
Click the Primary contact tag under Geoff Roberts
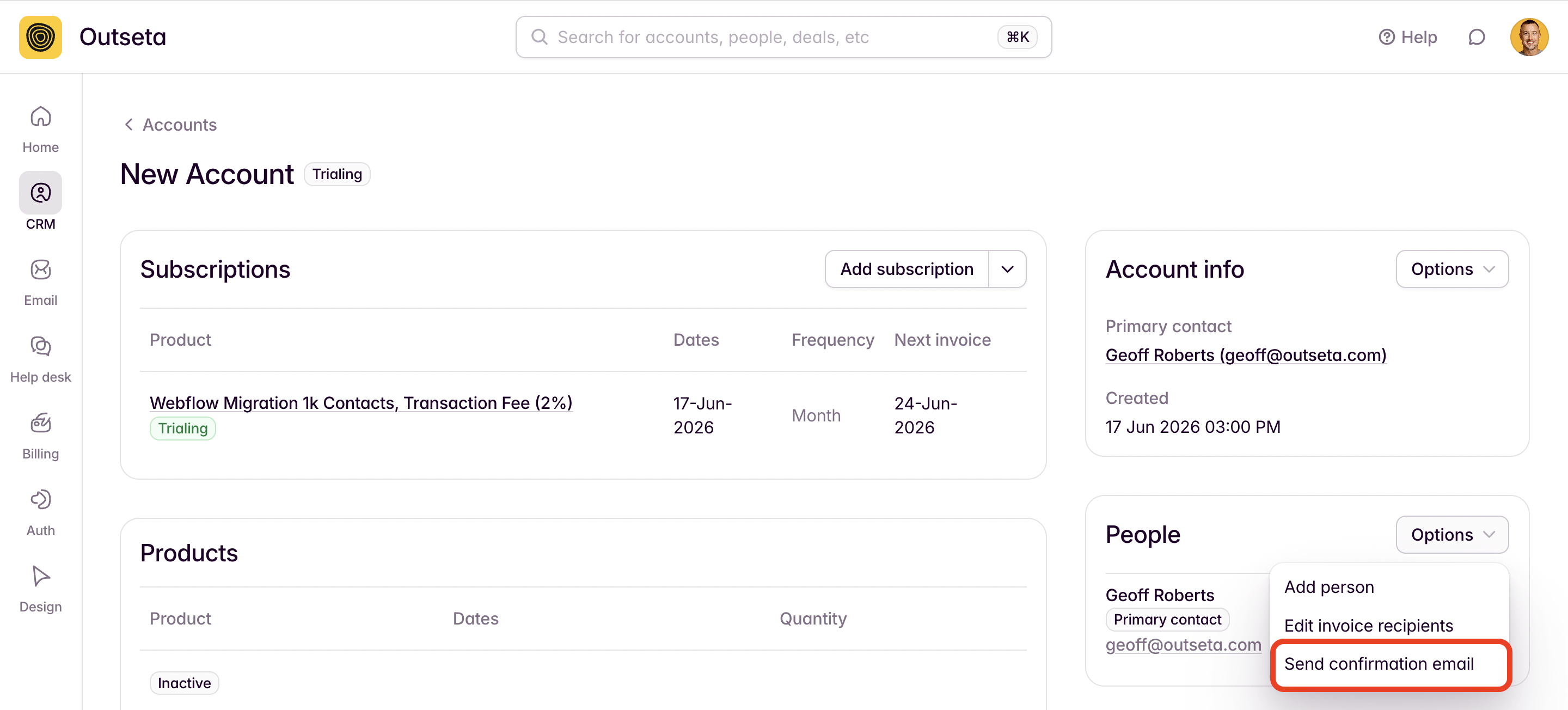click(x=1167, y=619)
